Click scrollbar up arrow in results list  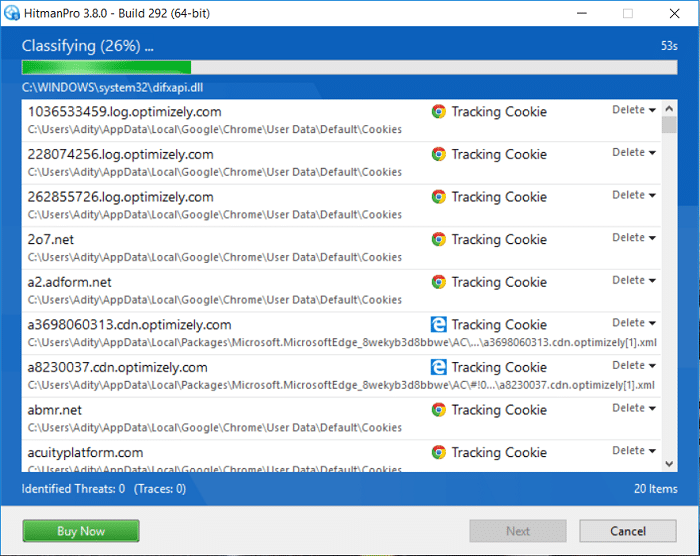pyautogui.click(x=669, y=108)
